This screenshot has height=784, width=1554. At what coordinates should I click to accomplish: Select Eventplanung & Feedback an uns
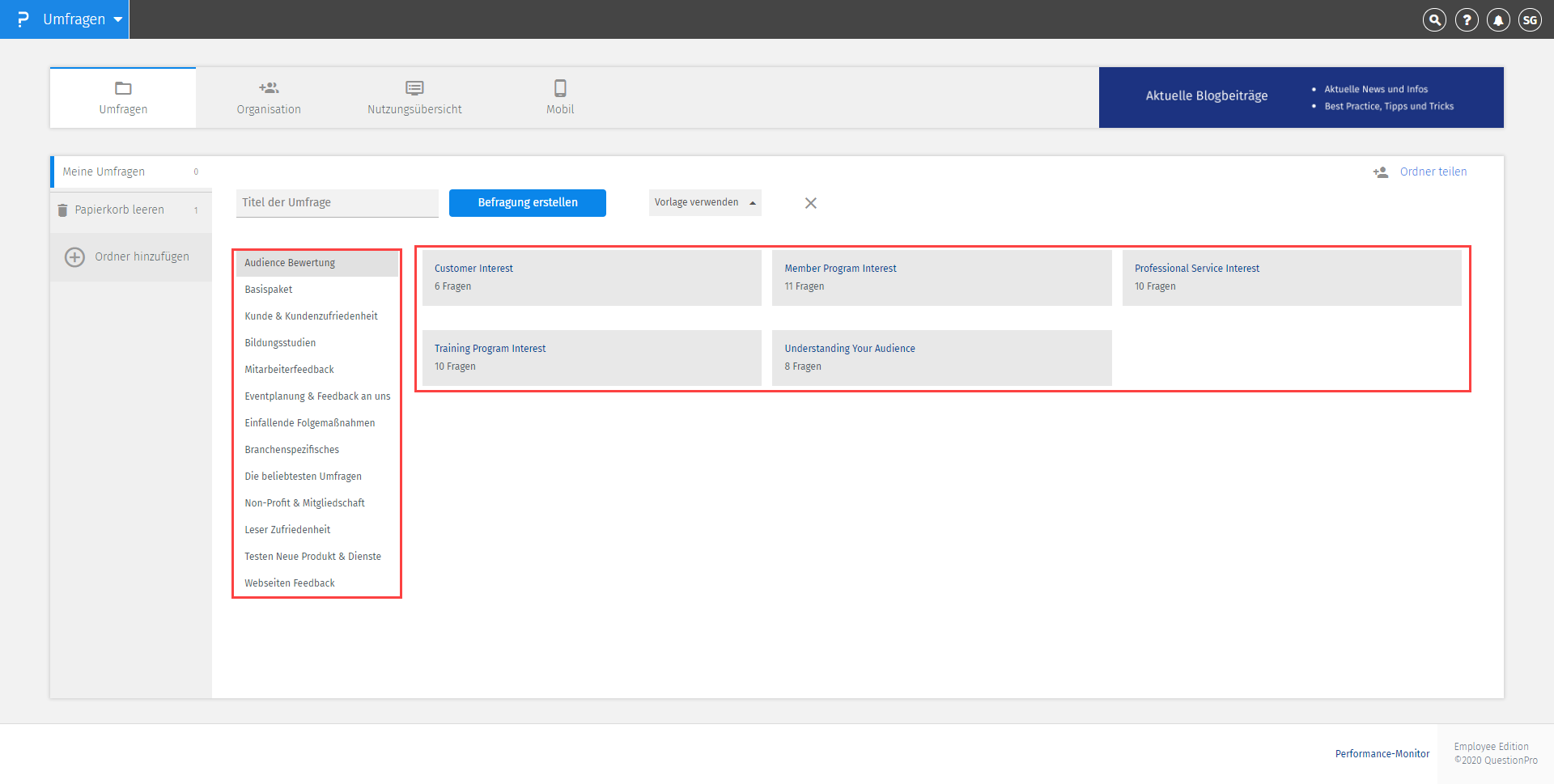317,396
